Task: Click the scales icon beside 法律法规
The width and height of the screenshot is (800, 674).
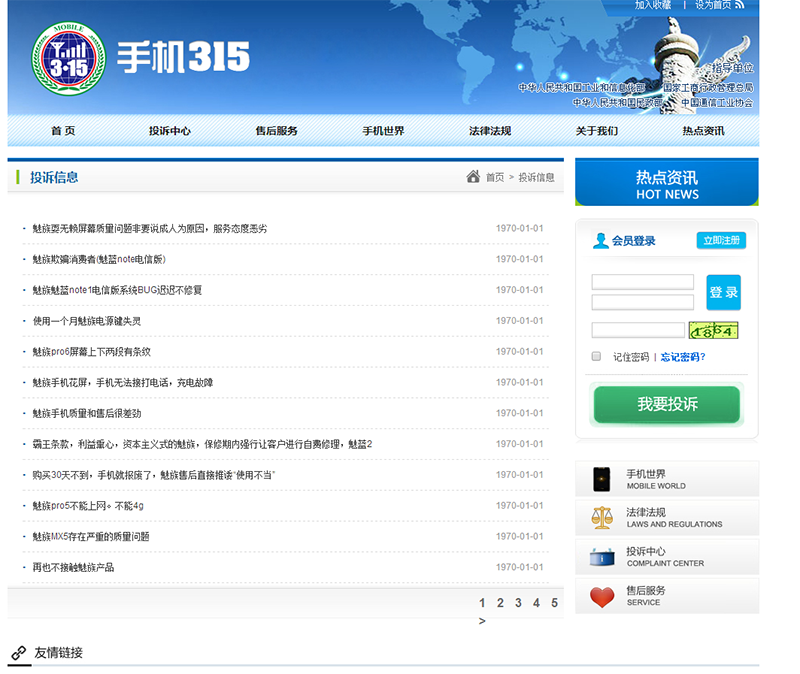Action: [602, 518]
